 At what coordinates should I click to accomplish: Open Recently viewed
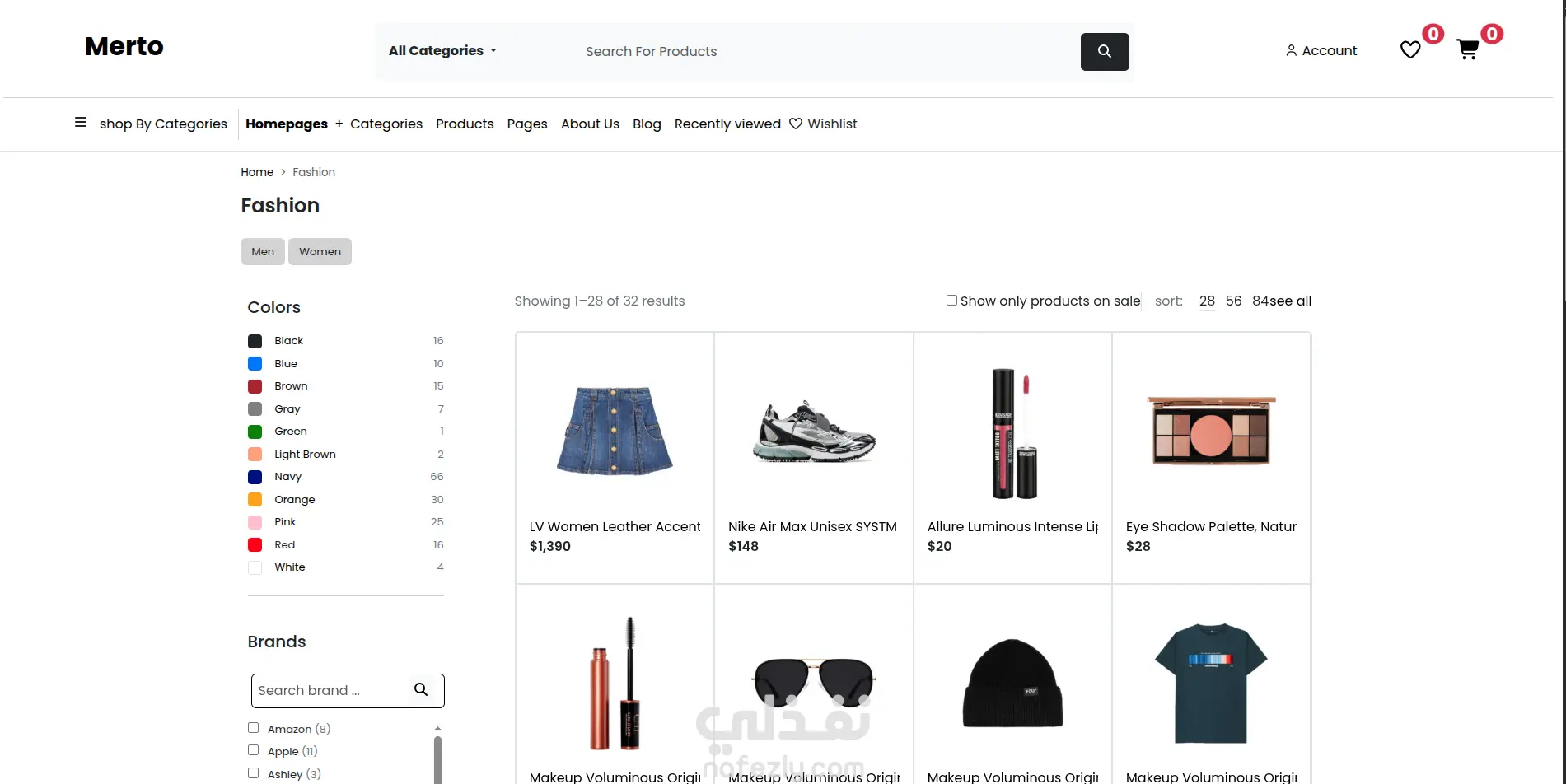point(727,124)
